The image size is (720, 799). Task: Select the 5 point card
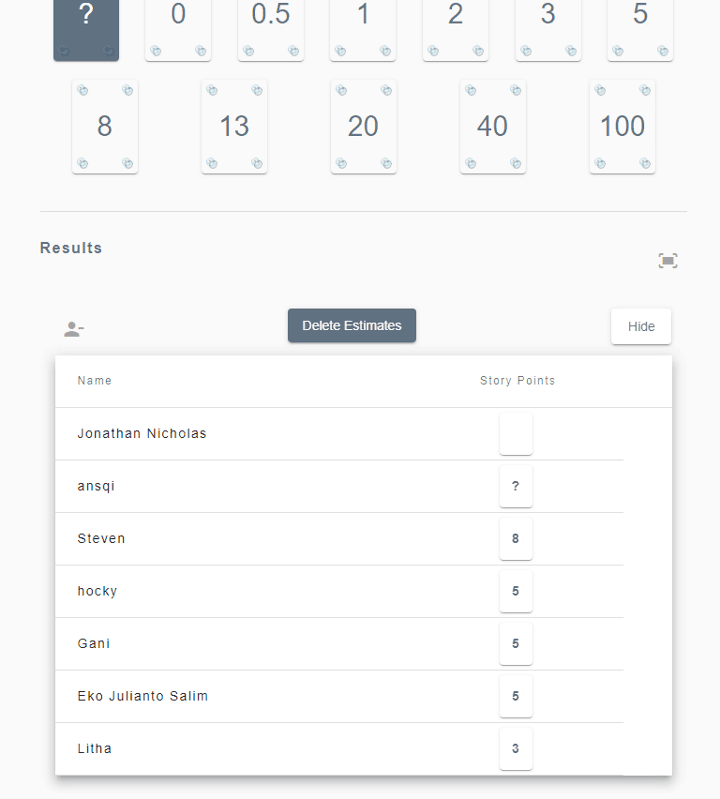click(x=640, y=30)
